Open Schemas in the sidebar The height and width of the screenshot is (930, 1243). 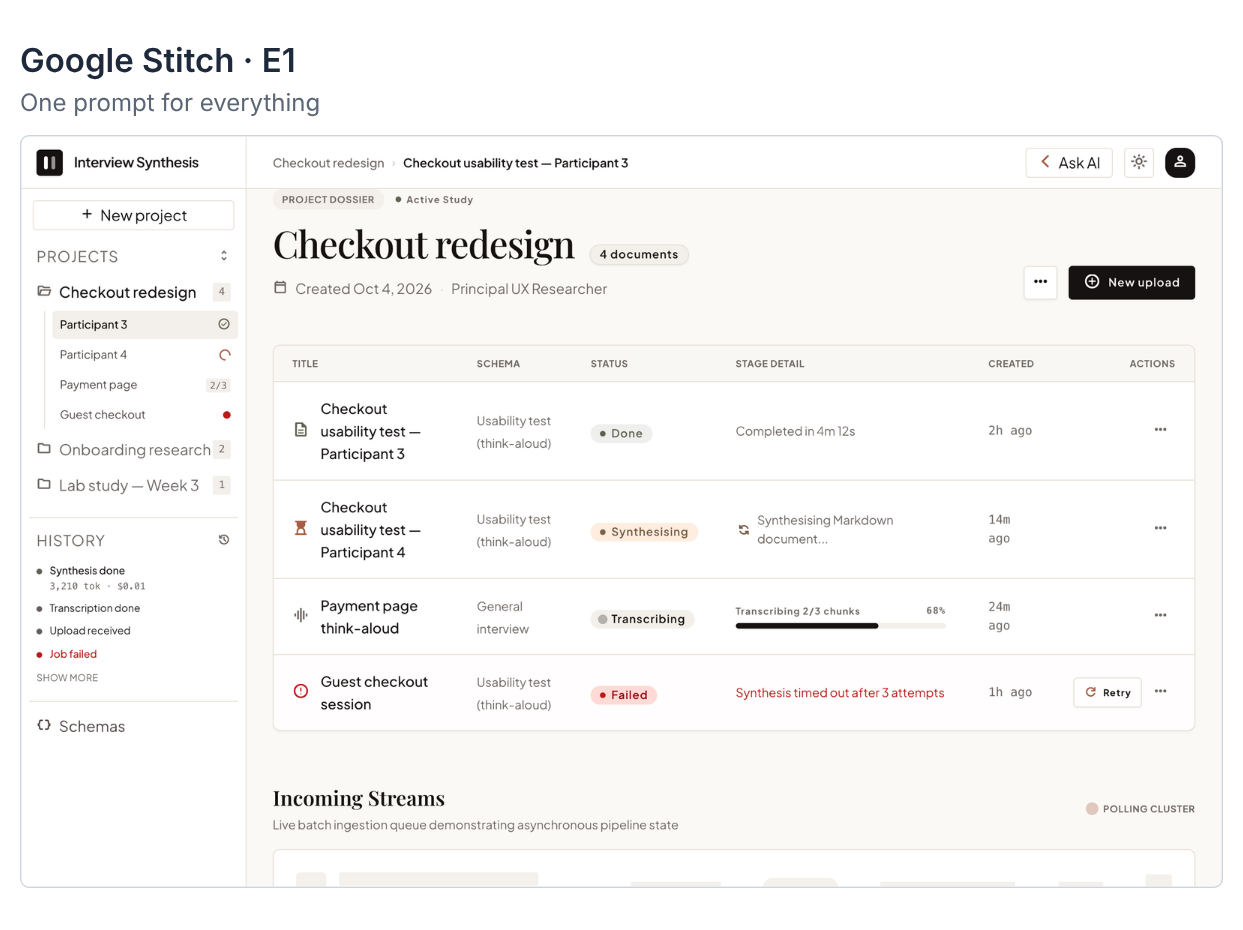(x=81, y=726)
